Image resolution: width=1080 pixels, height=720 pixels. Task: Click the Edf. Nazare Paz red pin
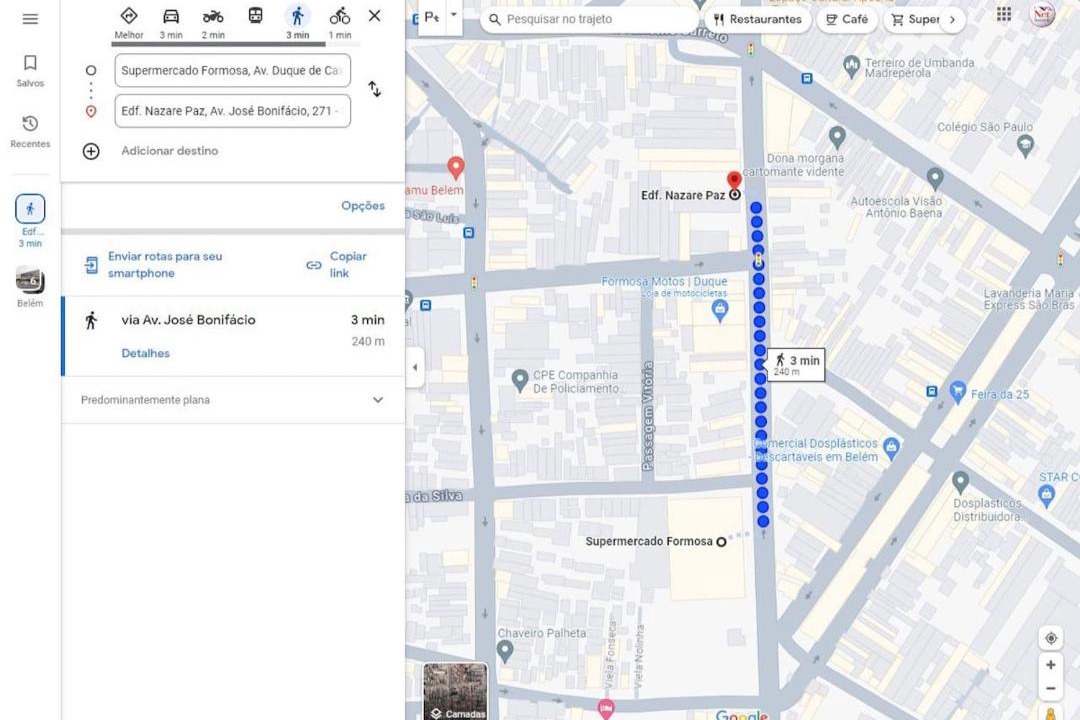(x=734, y=181)
